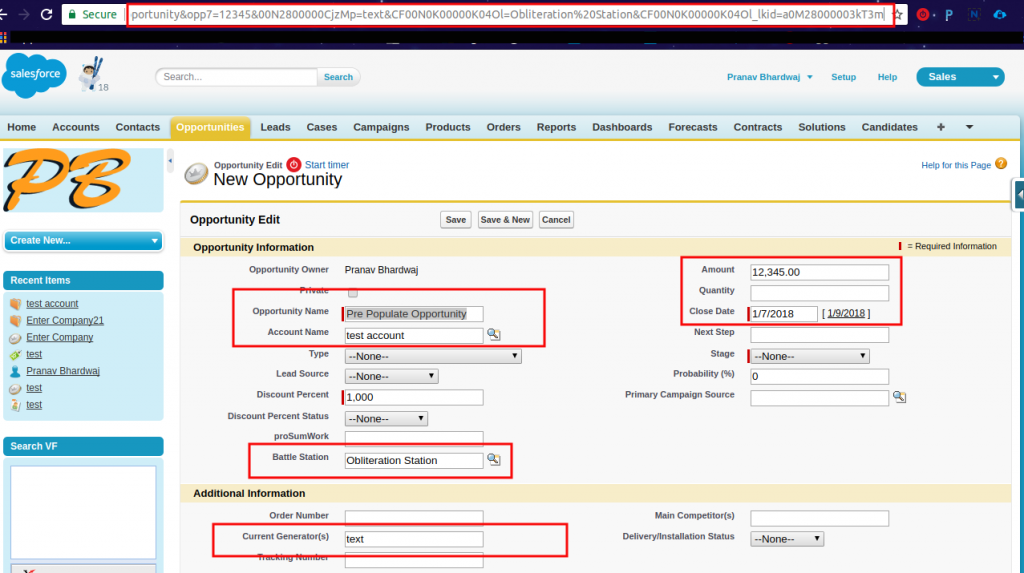Open the Contracts tab
This screenshot has width=1024, height=573.
click(x=758, y=127)
